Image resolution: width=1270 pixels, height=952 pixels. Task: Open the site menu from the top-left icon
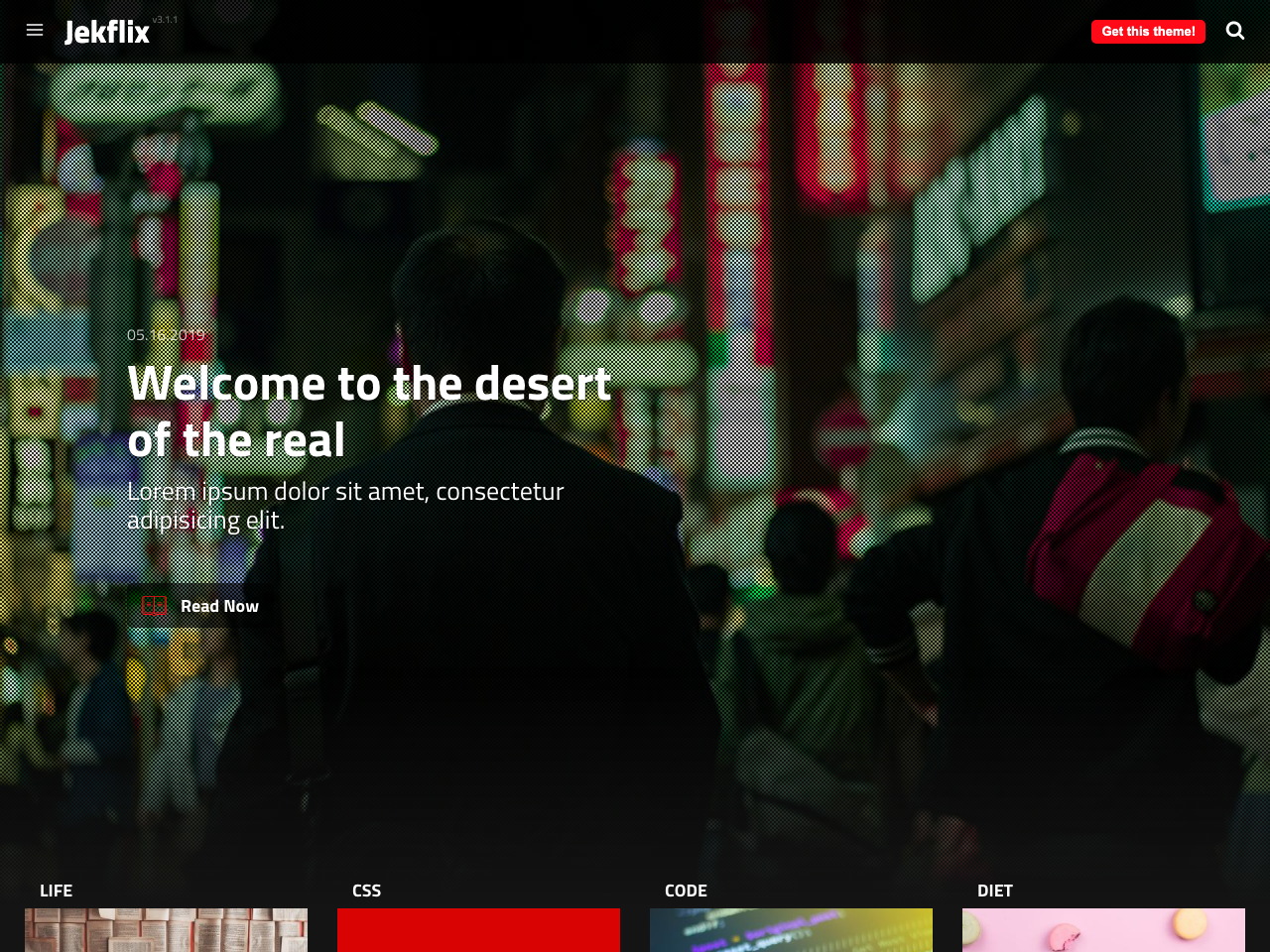point(35,30)
